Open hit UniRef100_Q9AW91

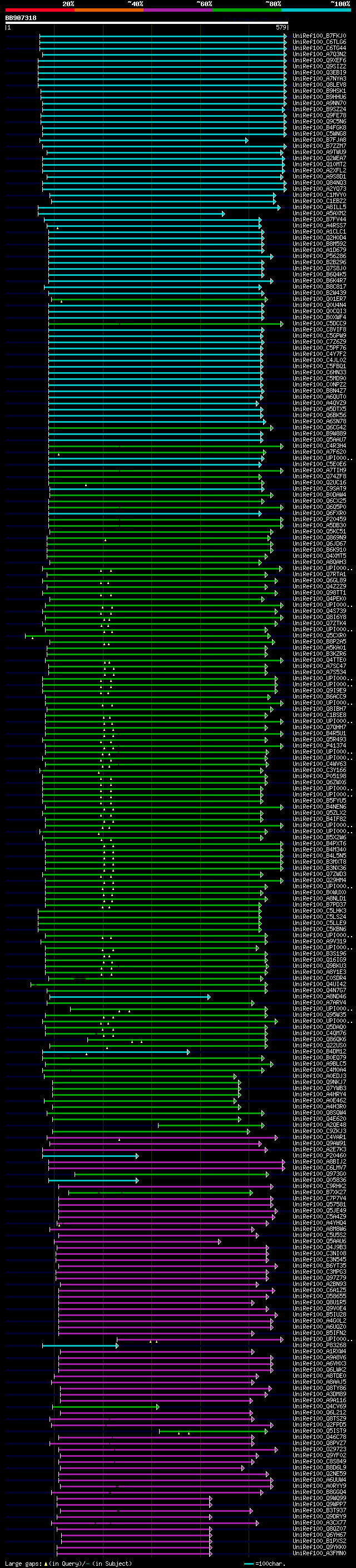(319, 1143)
